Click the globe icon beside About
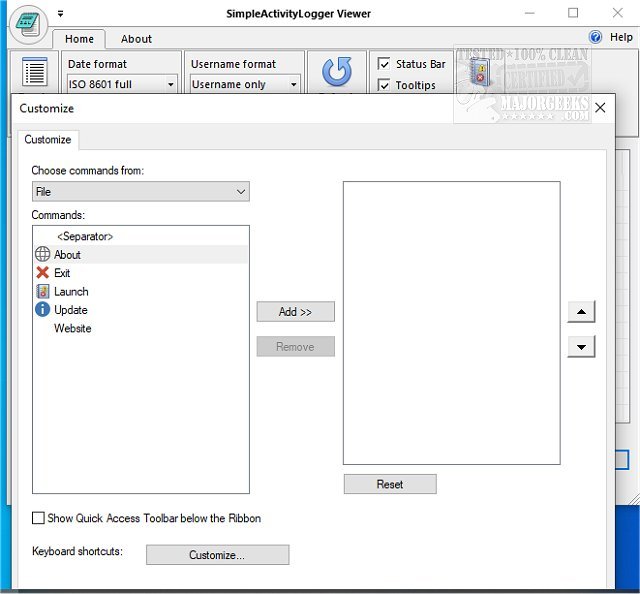 coord(42,254)
